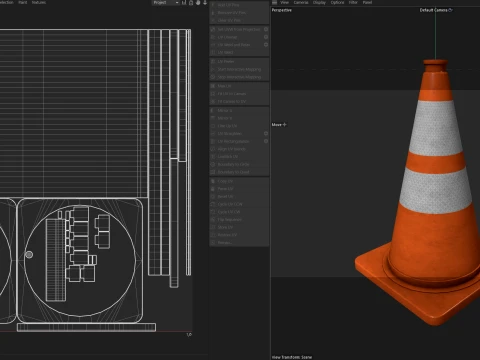480x360 pixels.
Task: Click the UV Straighten icon
Action: click(213, 134)
